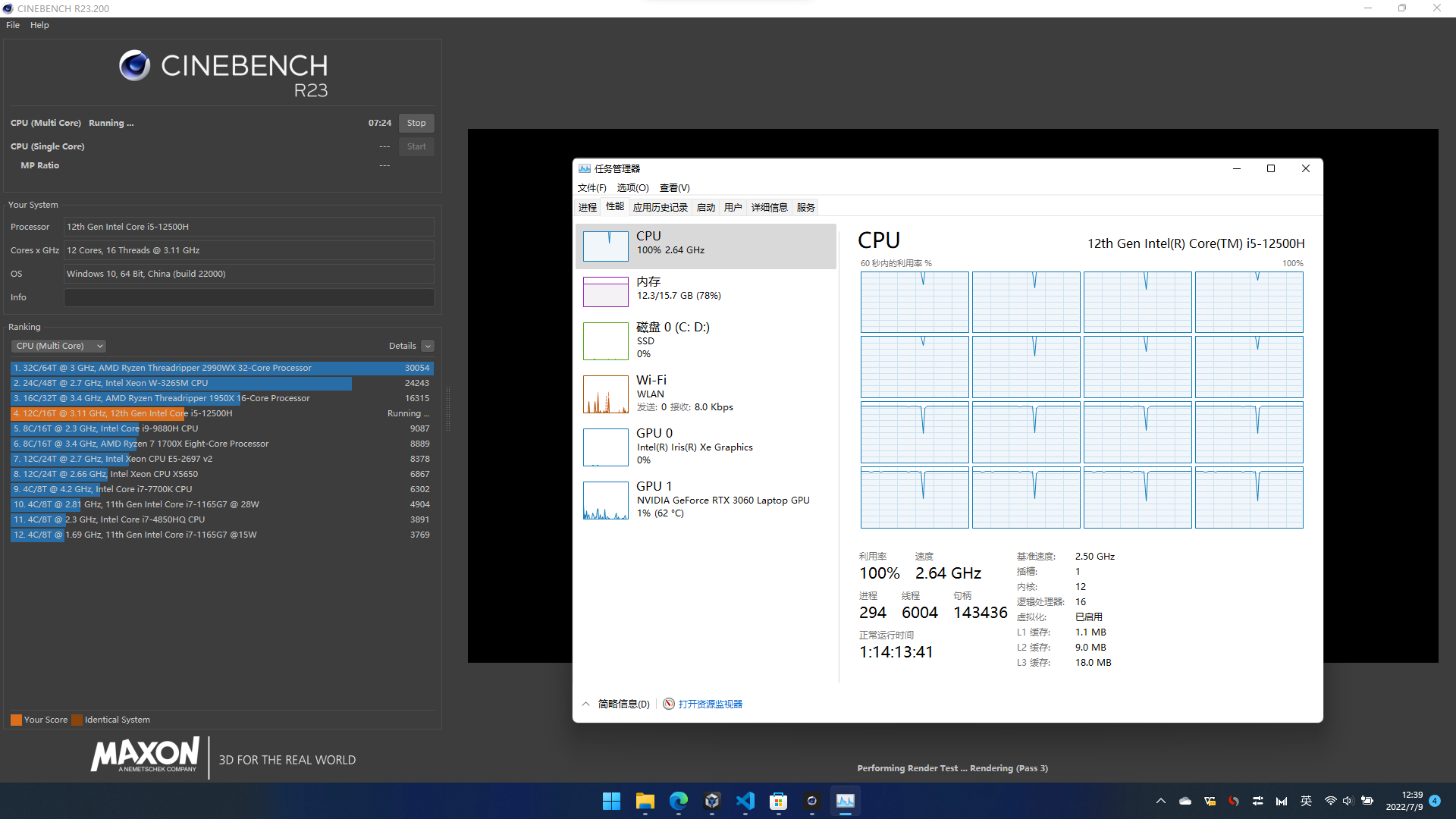Select the Wi-Fi performance graph icon
Screen dimensions: 1456x819
[x=605, y=394]
